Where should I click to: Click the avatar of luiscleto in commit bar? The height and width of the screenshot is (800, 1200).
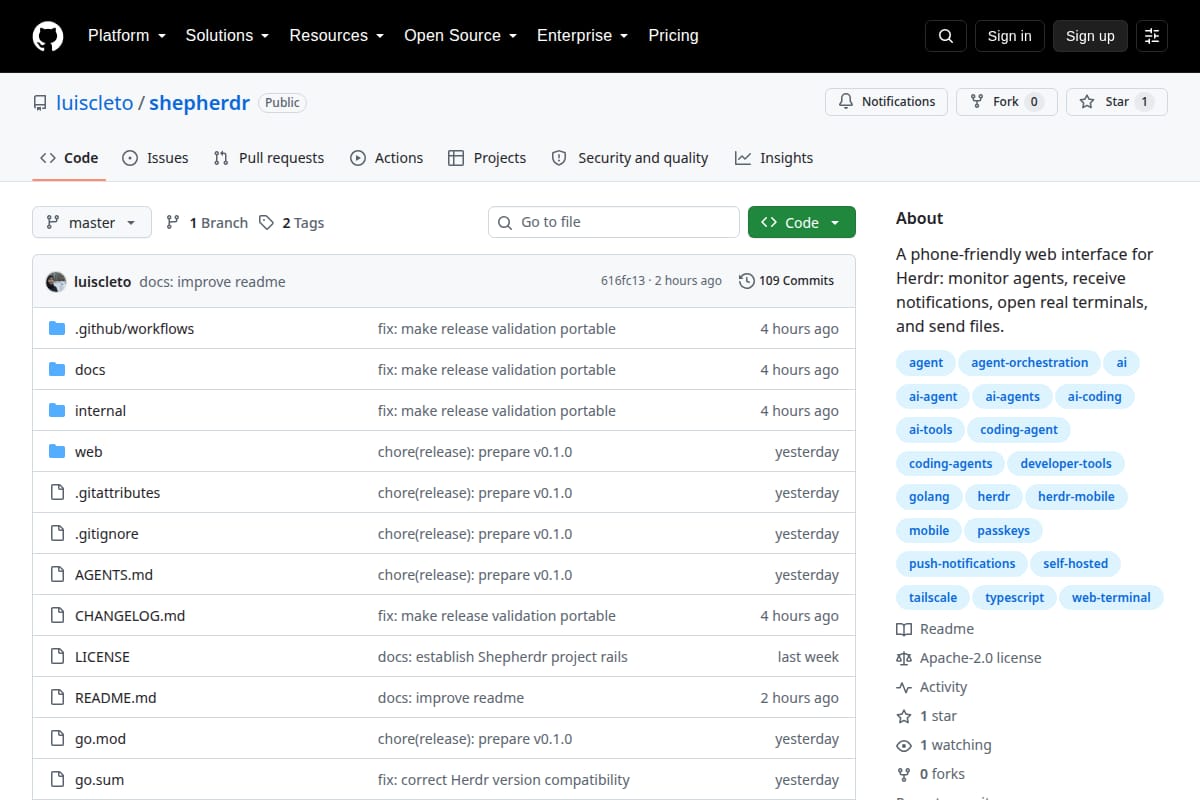tap(56, 281)
